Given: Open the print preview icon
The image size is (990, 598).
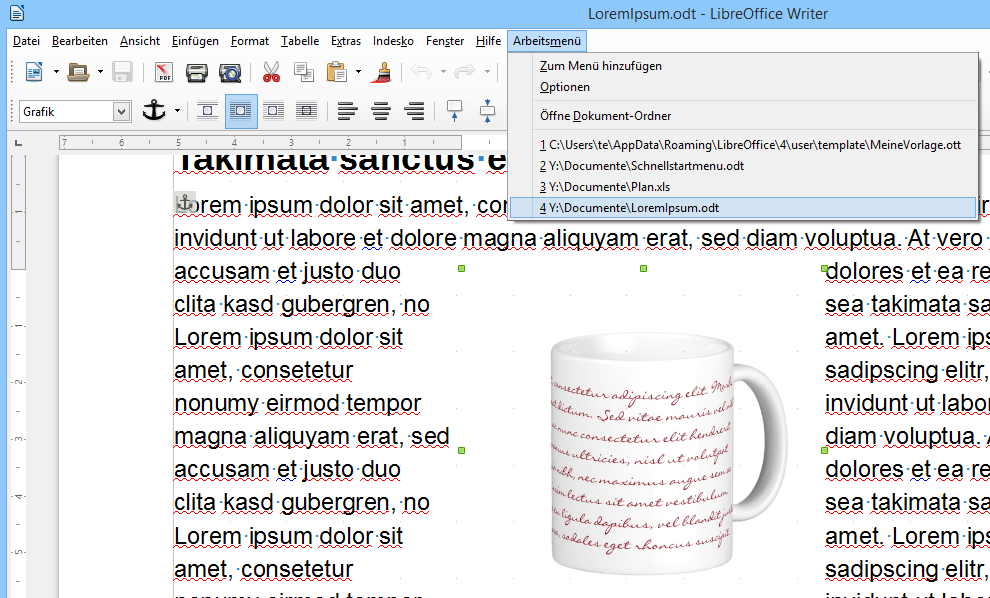Looking at the screenshot, I should [x=230, y=72].
